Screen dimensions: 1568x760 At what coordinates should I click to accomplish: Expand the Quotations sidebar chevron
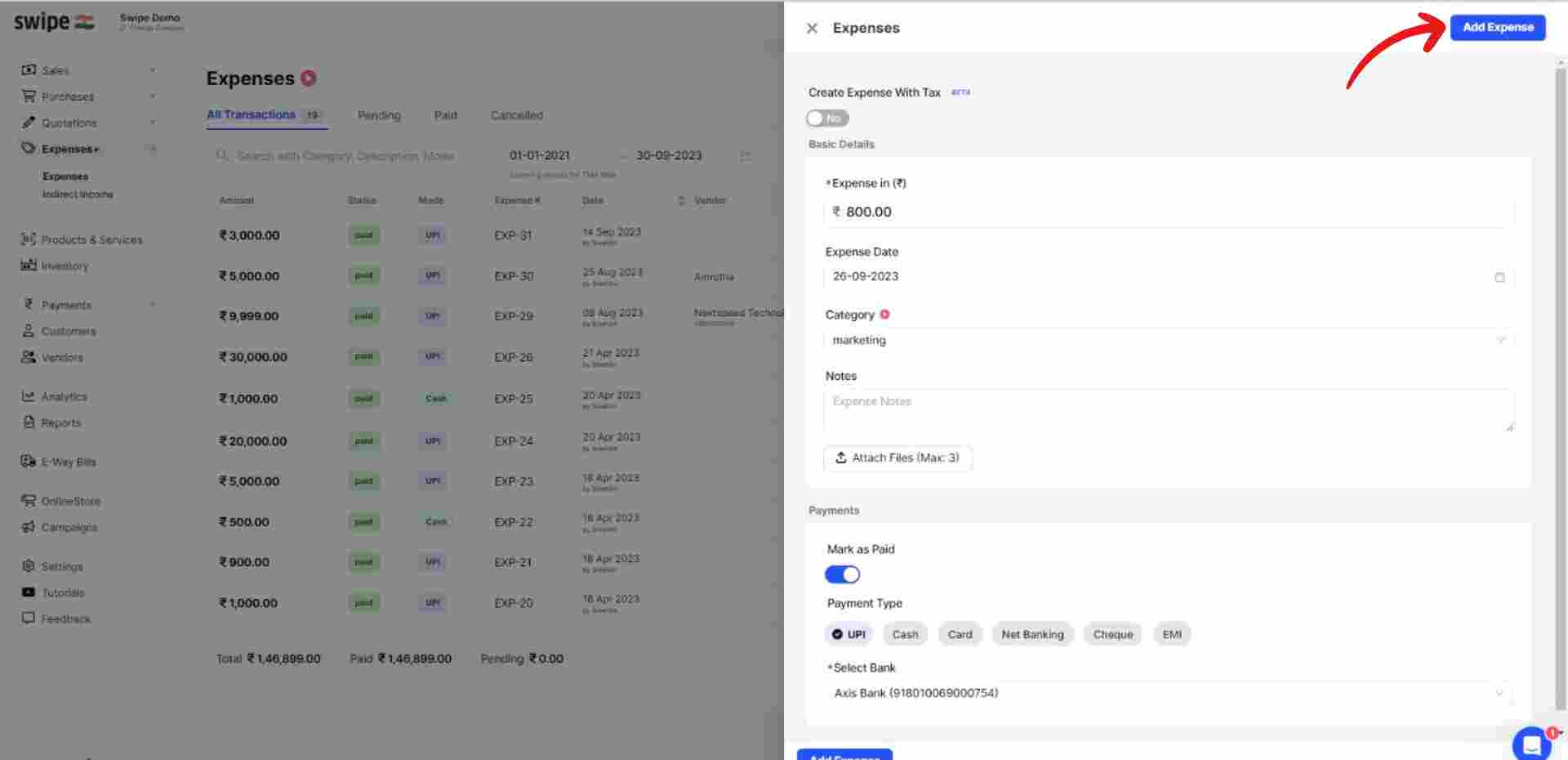[x=152, y=123]
